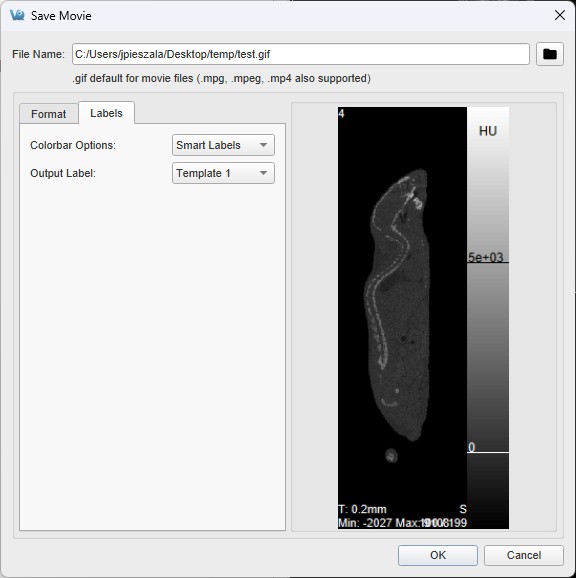Screen dimensions: 576x578
Task: Expand the Output Label Template 1 dropdown
Action: (223, 173)
